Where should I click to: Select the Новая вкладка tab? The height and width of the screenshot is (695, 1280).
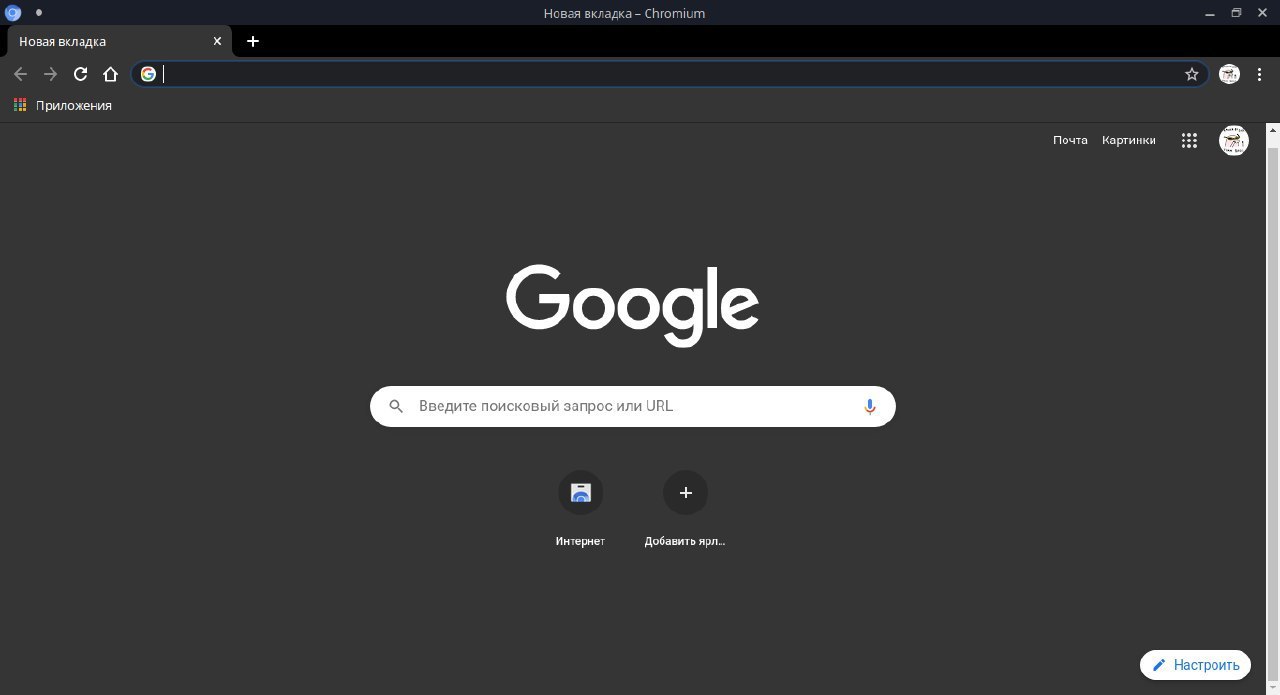(120, 41)
